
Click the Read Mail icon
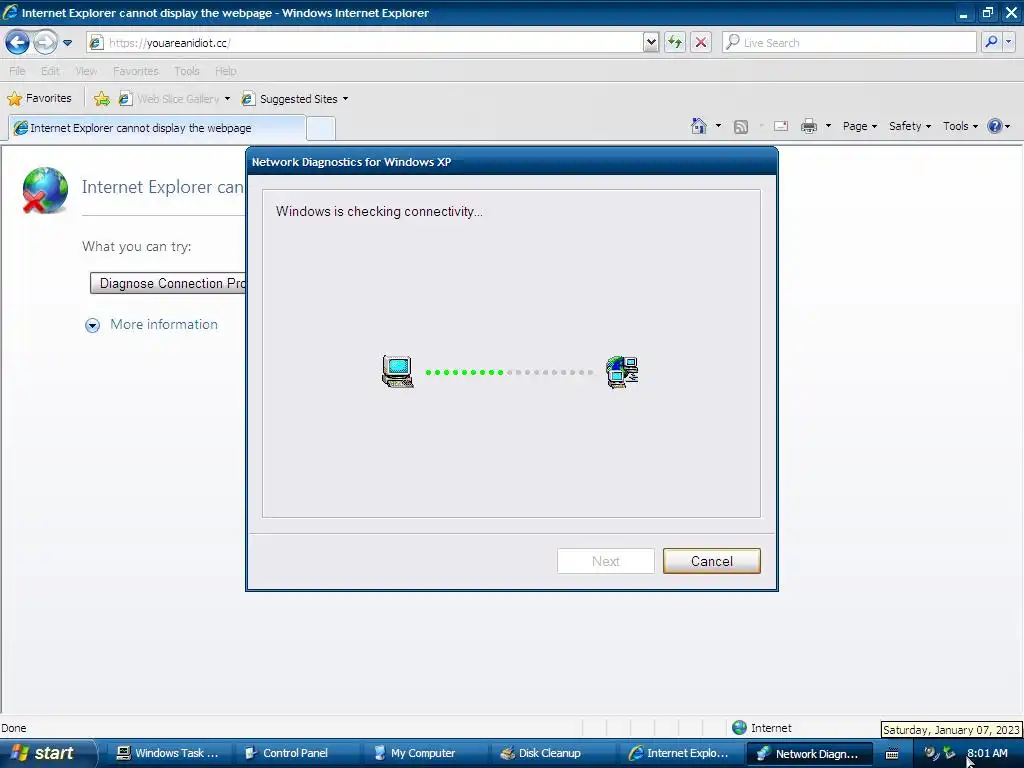(781, 126)
